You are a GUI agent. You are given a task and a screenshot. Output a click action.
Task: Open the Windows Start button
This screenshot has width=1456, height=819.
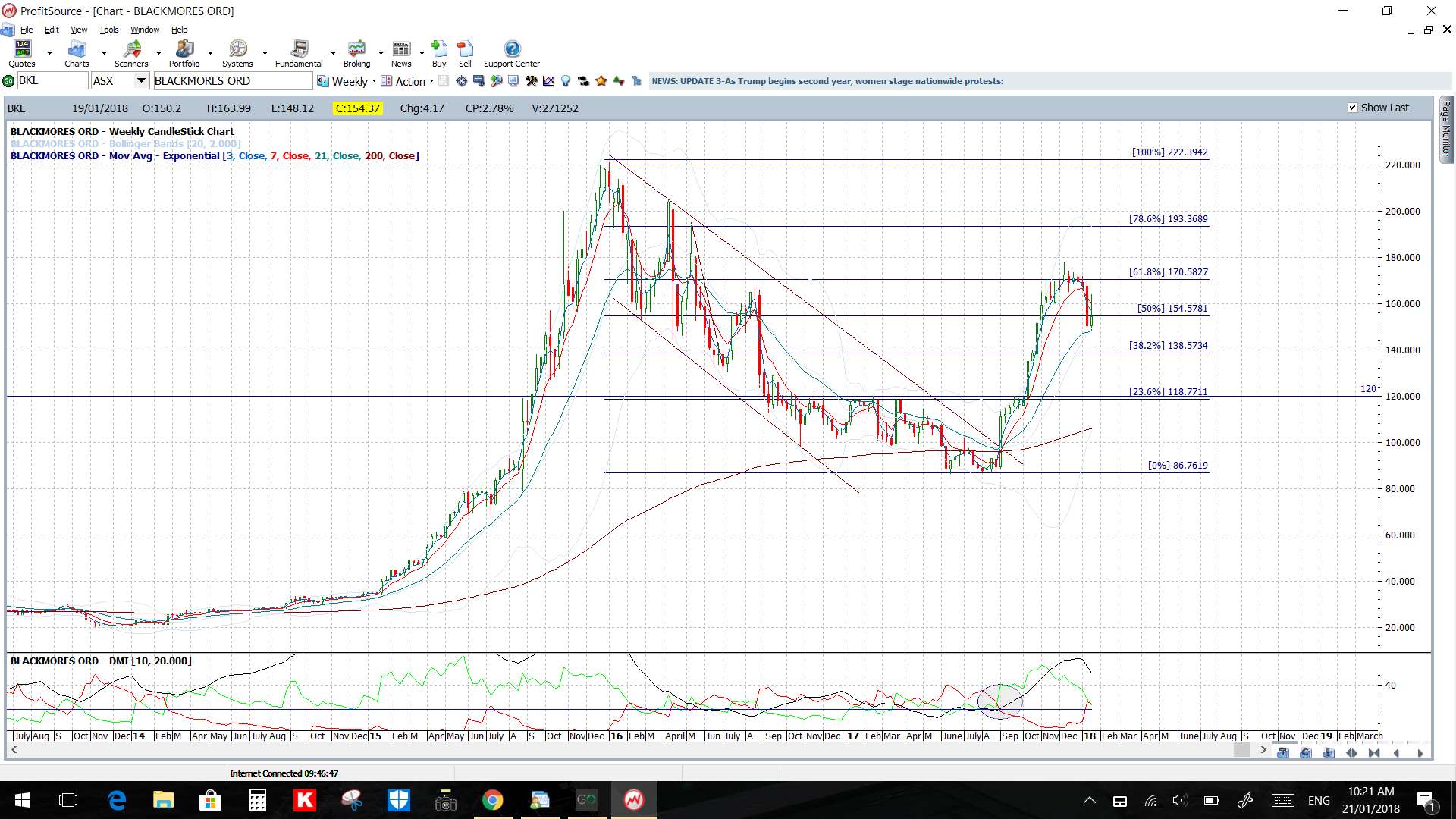pyautogui.click(x=22, y=800)
